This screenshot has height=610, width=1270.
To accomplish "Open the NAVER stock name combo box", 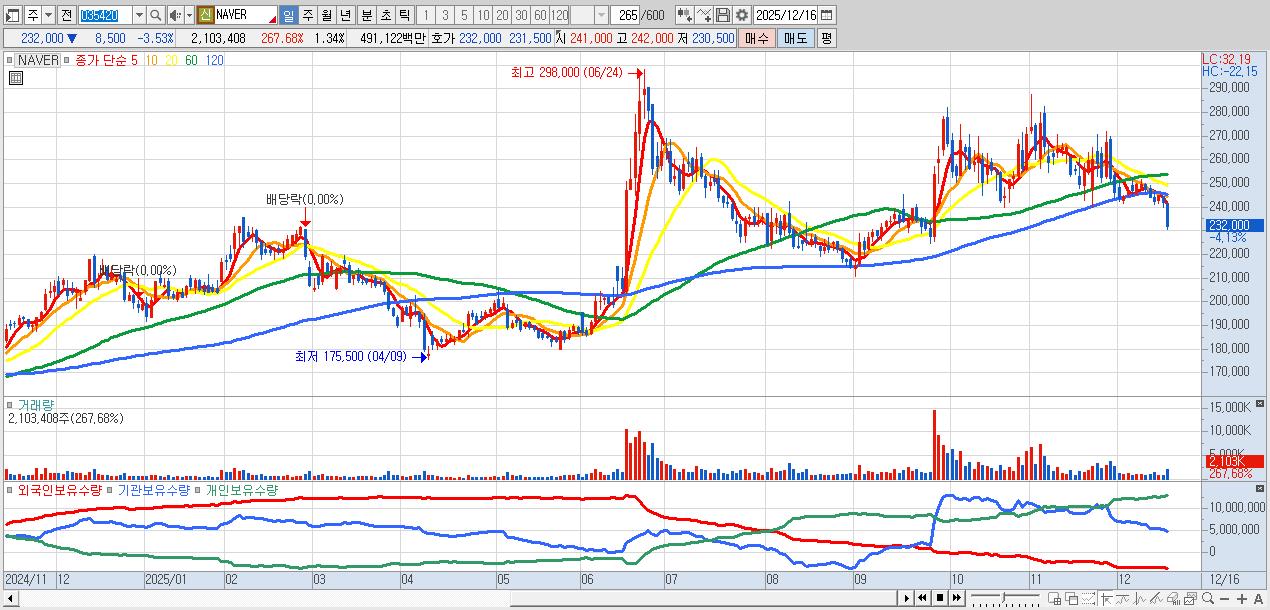I will pos(245,16).
